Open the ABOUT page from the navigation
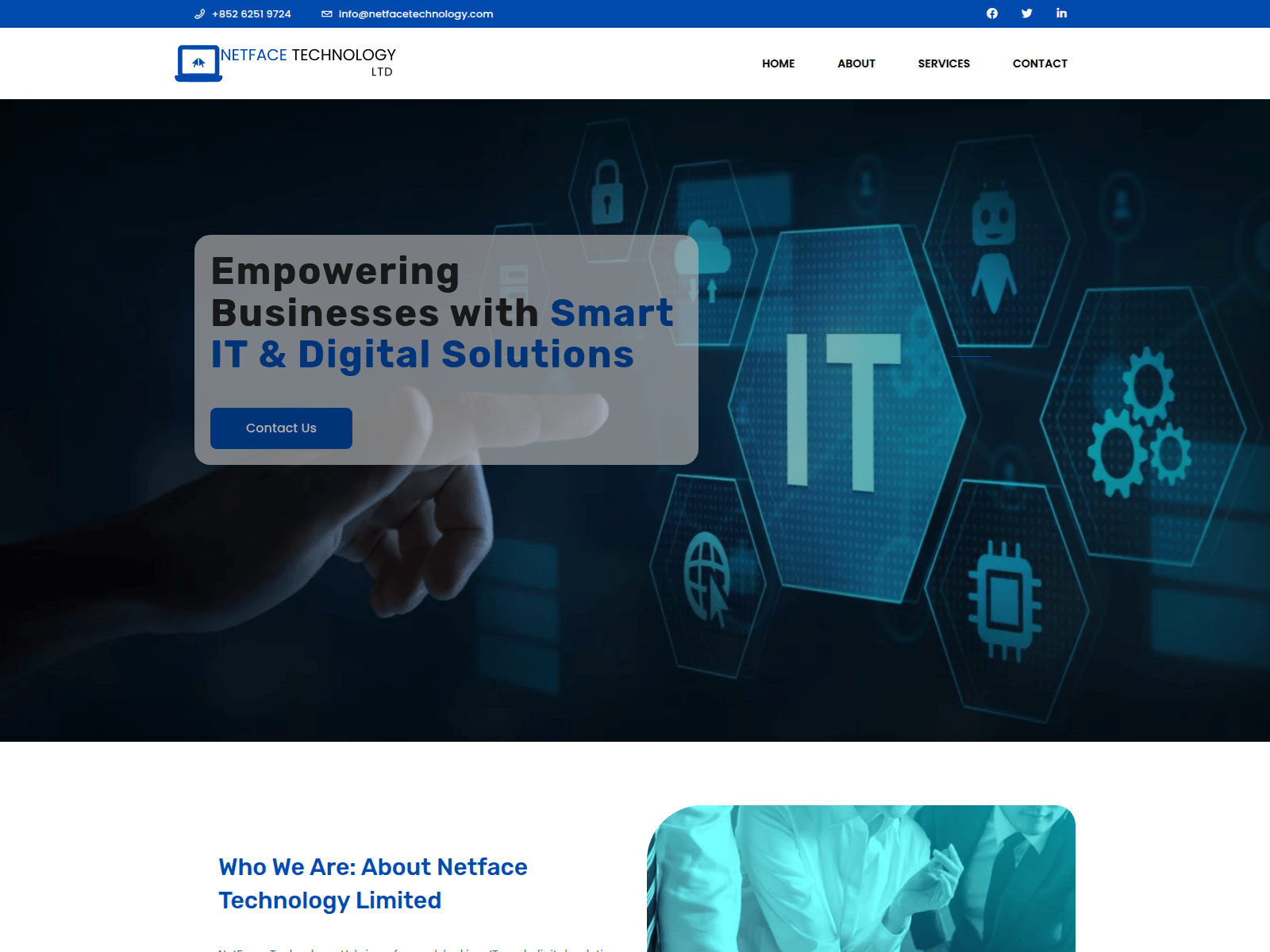Viewport: 1270px width, 952px height. [856, 63]
